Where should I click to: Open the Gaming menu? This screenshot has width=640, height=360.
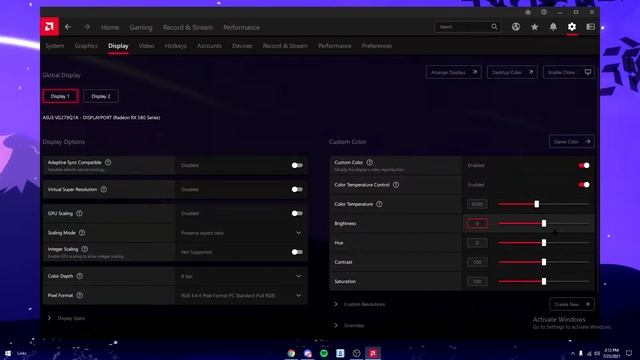click(141, 27)
